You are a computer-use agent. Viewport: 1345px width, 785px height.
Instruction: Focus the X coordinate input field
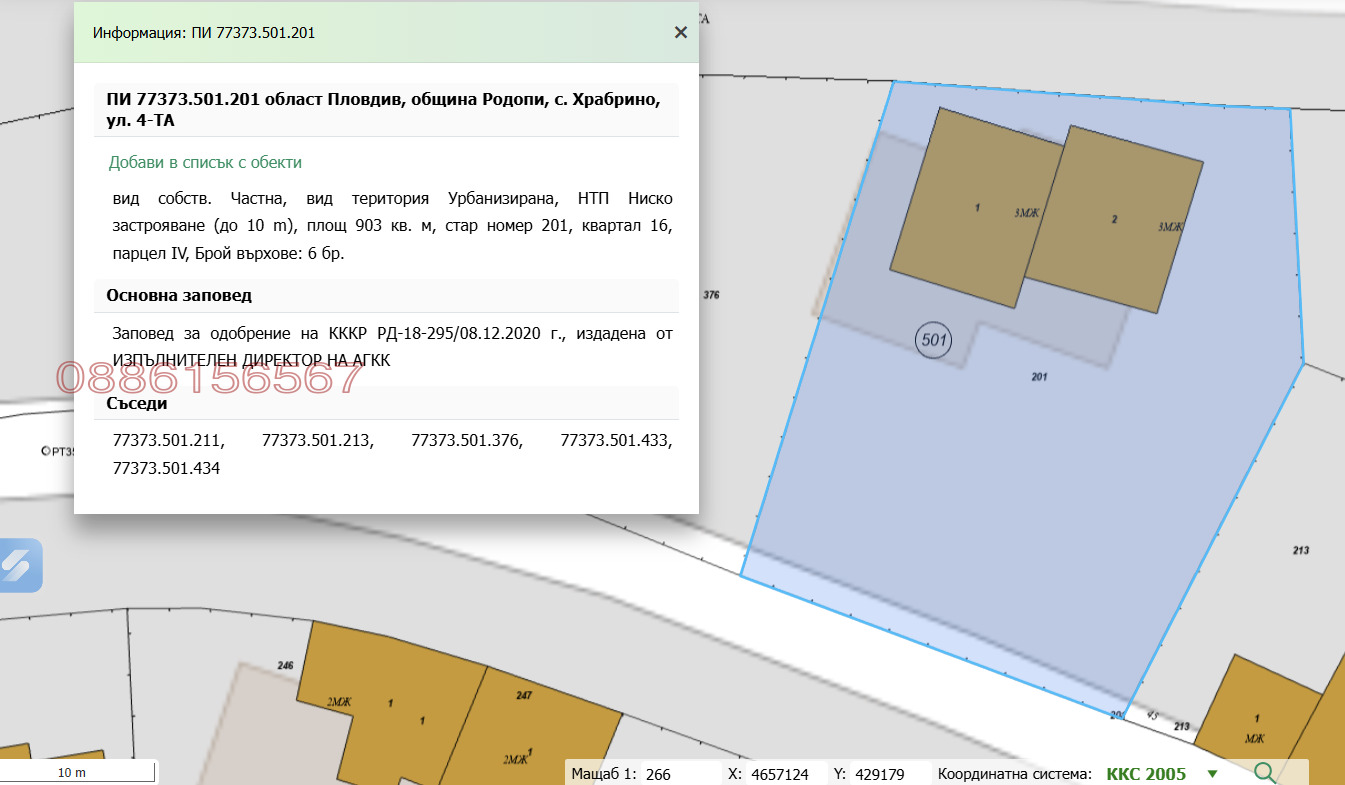786,774
